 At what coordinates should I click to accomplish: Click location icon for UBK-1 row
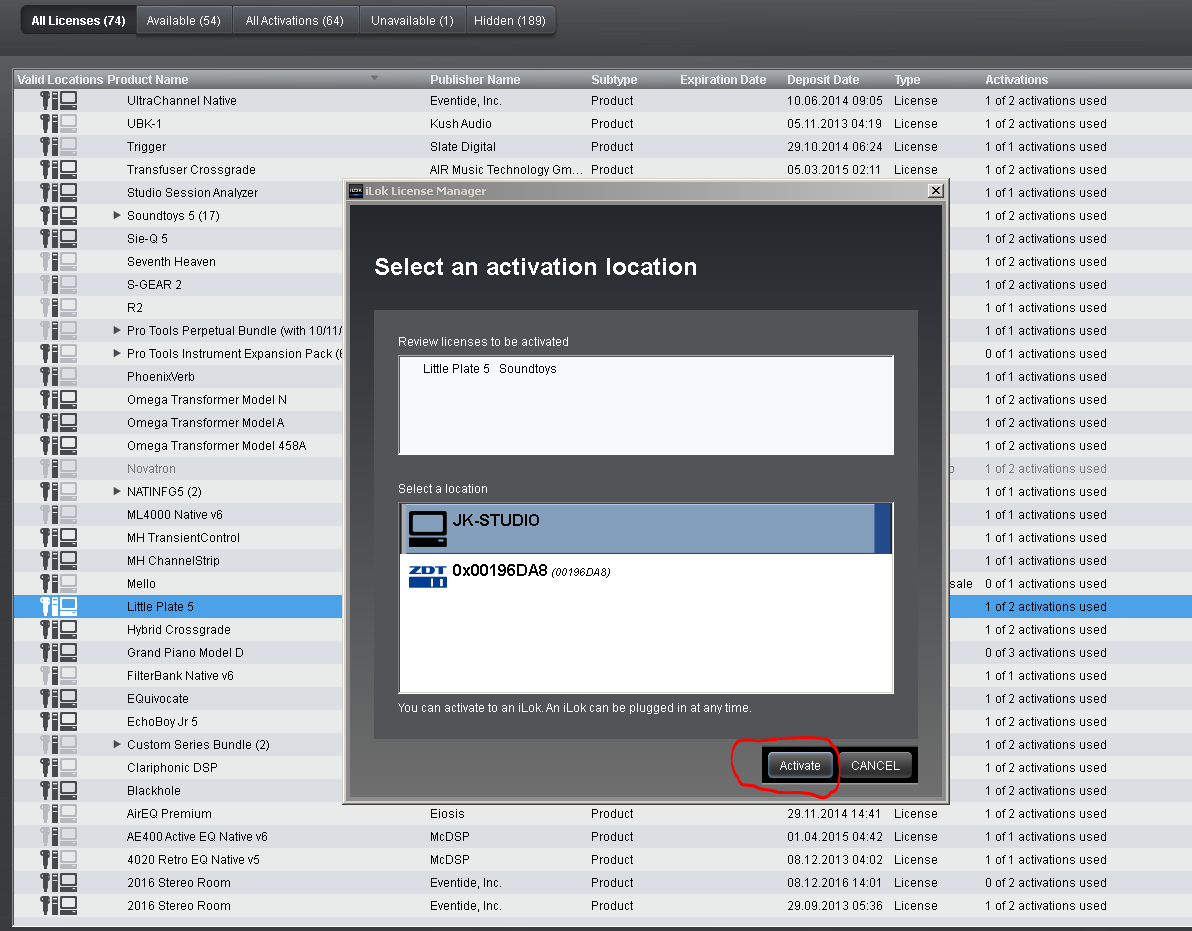pyautogui.click(x=59, y=123)
